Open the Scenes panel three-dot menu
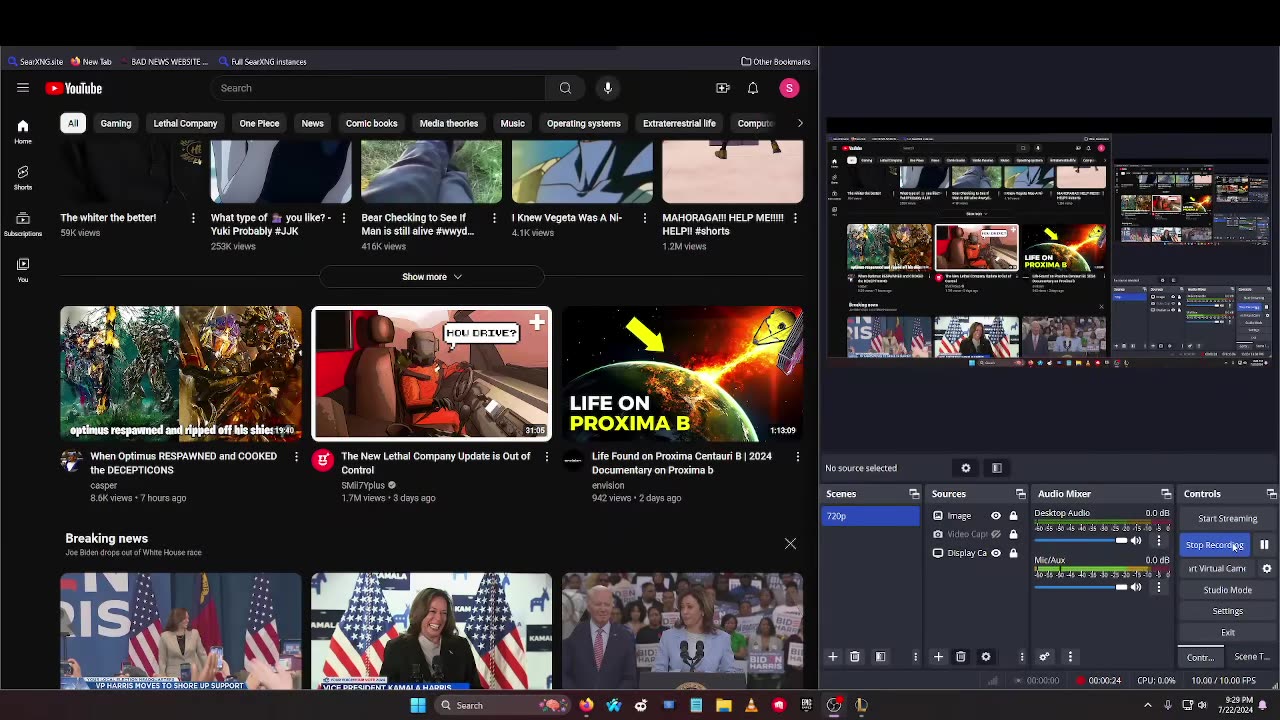This screenshot has height=720, width=1280. [x=915, y=657]
